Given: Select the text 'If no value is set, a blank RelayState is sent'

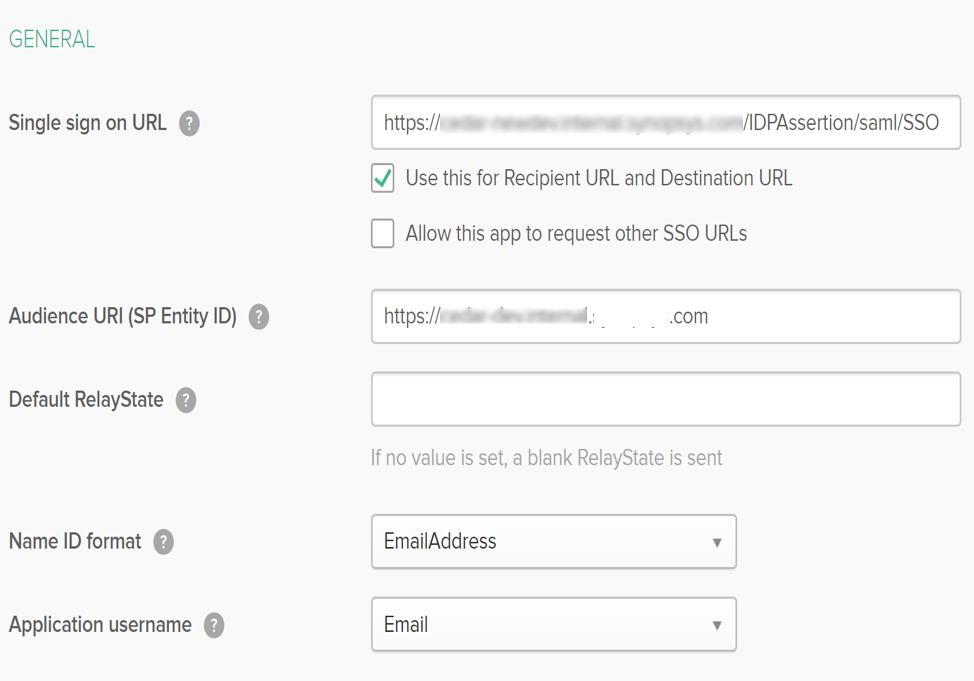Looking at the screenshot, I should point(547,458).
